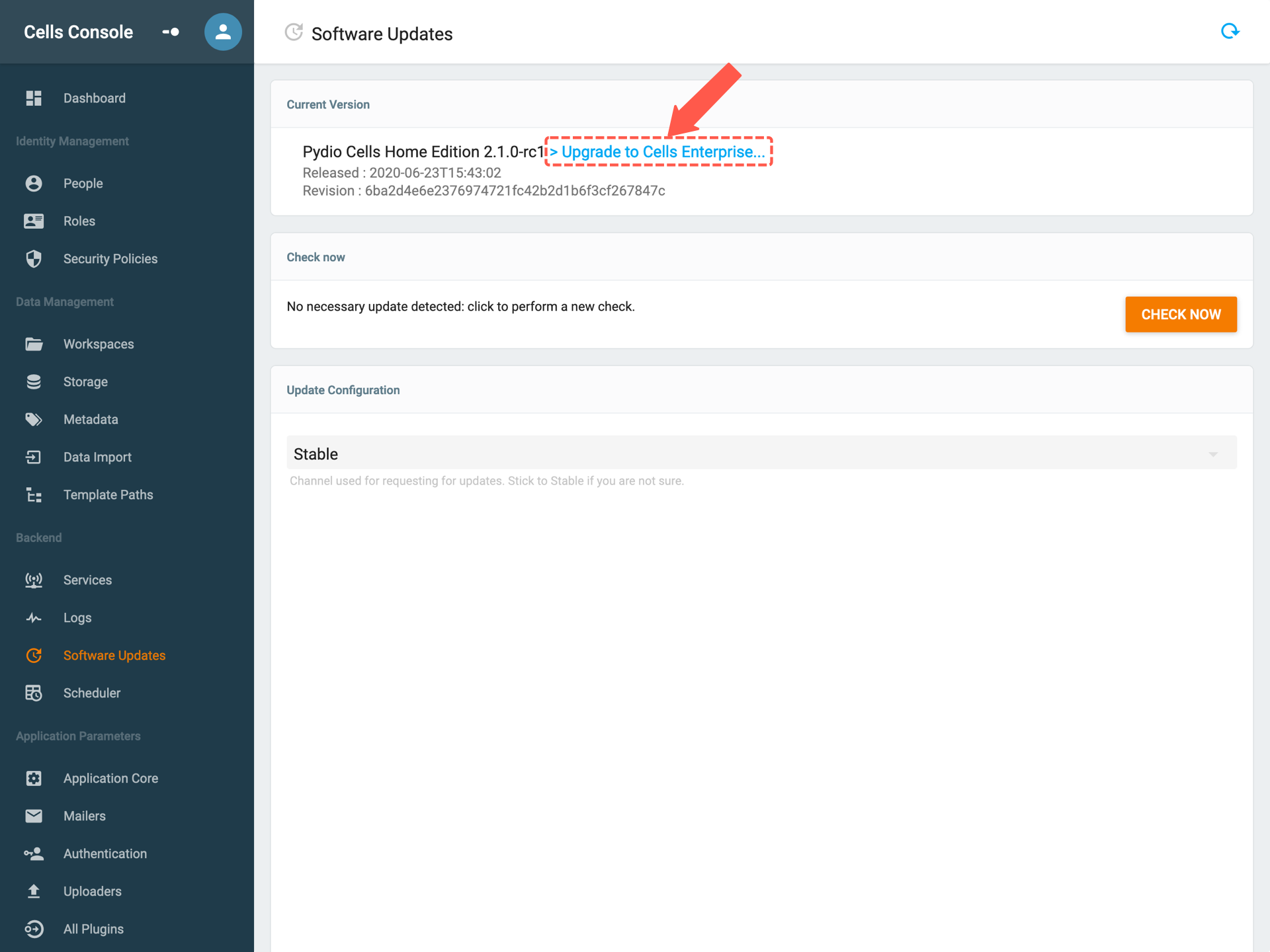Select Data Import in the sidebar

tap(97, 457)
